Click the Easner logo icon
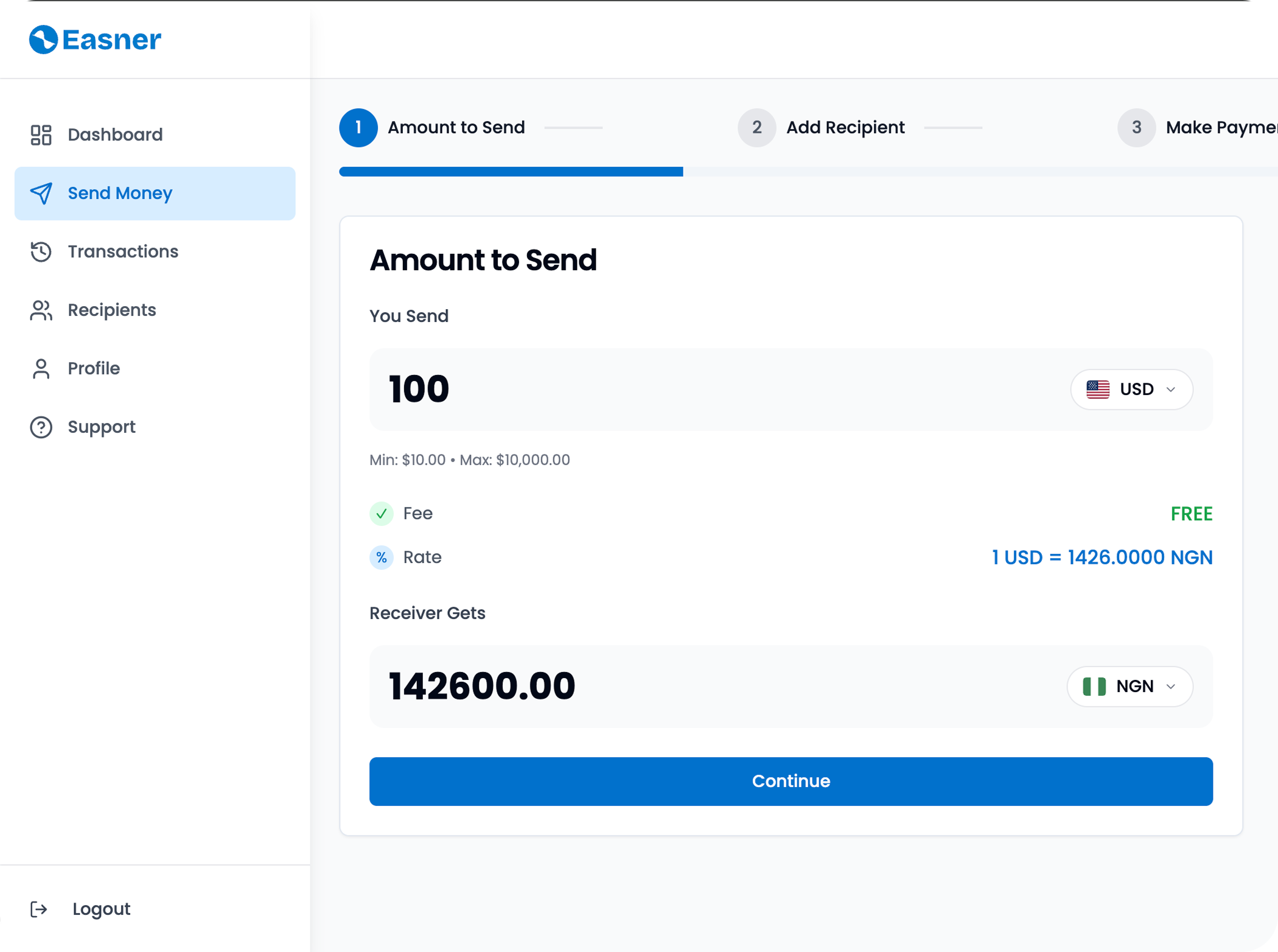The image size is (1278, 952). tap(42, 39)
